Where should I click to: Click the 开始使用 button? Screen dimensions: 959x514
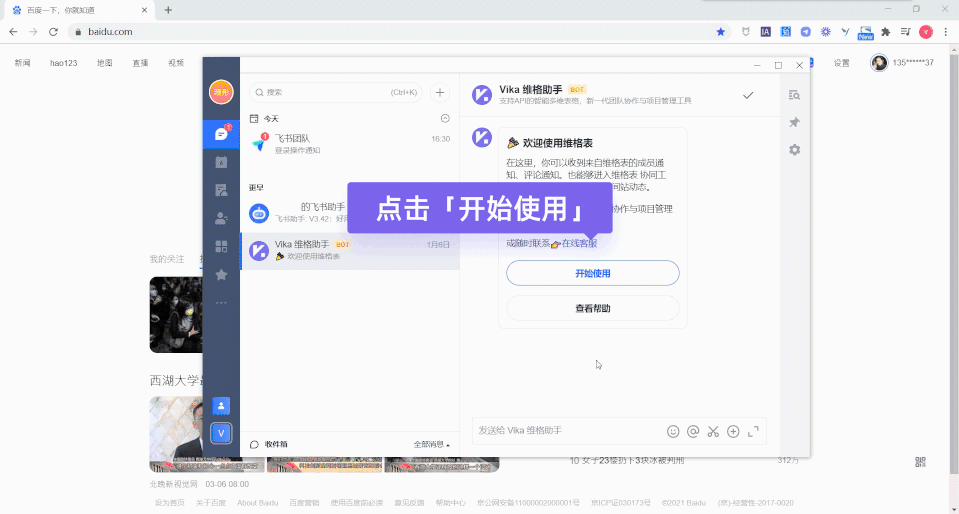point(593,273)
